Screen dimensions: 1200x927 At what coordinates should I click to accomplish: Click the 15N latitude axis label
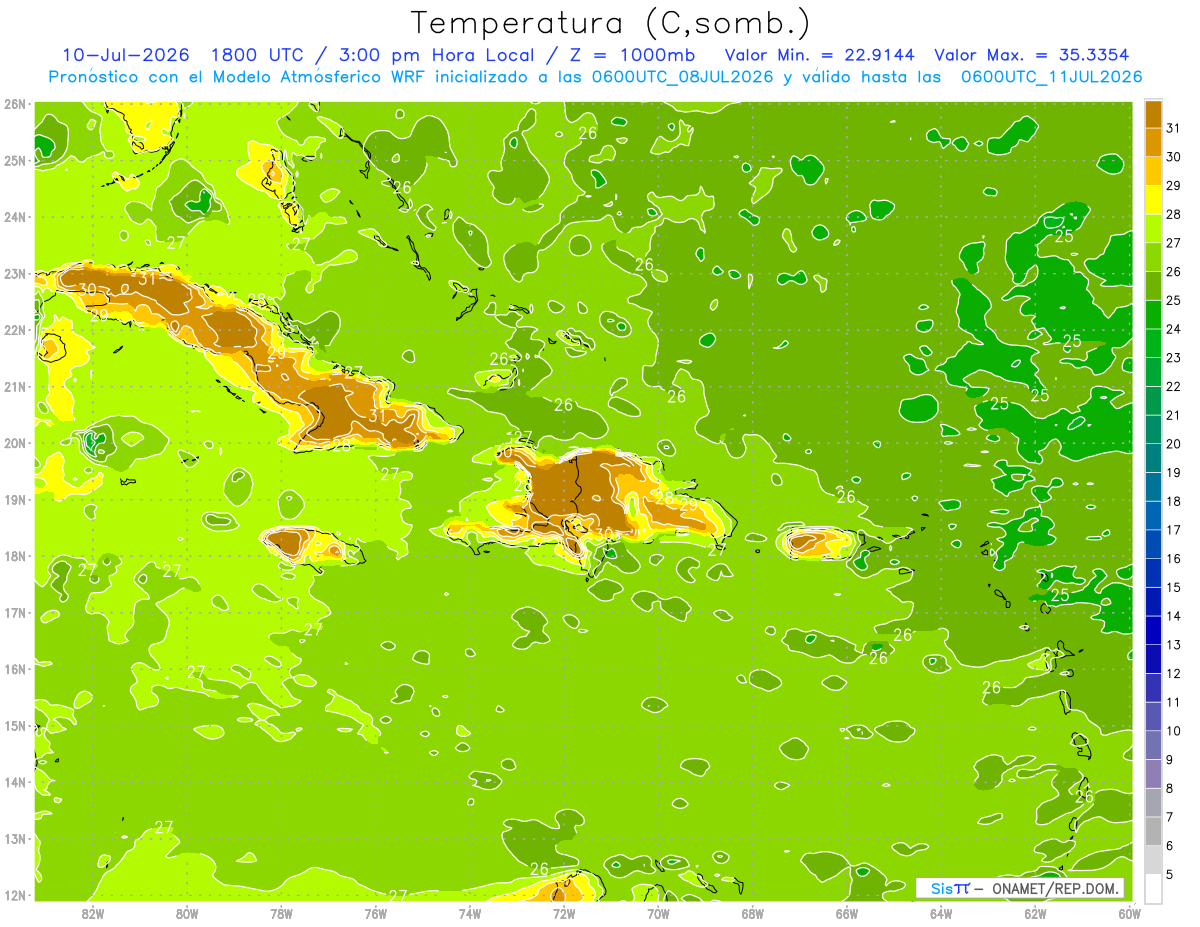tap(15, 725)
